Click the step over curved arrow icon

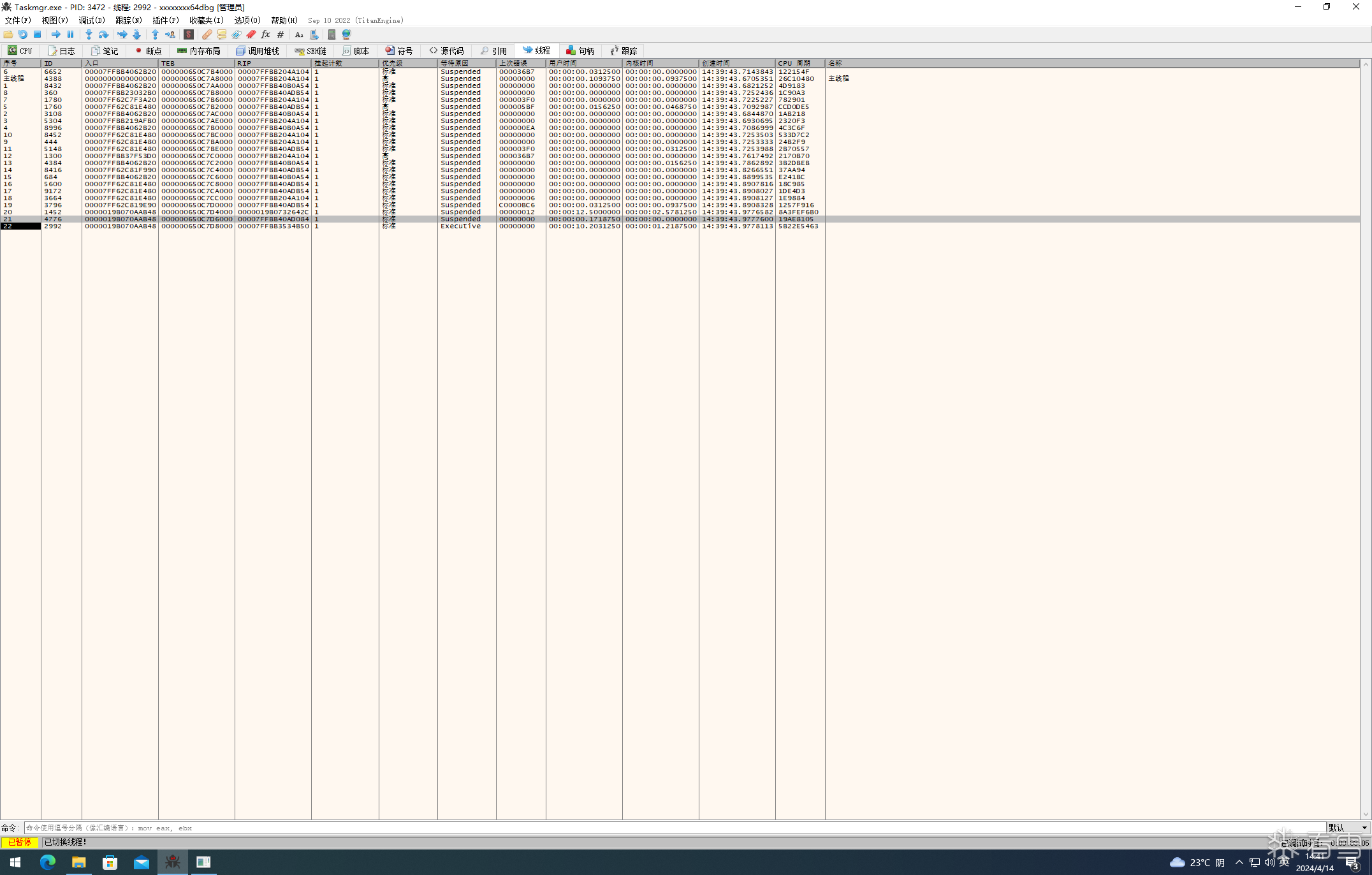[103, 34]
